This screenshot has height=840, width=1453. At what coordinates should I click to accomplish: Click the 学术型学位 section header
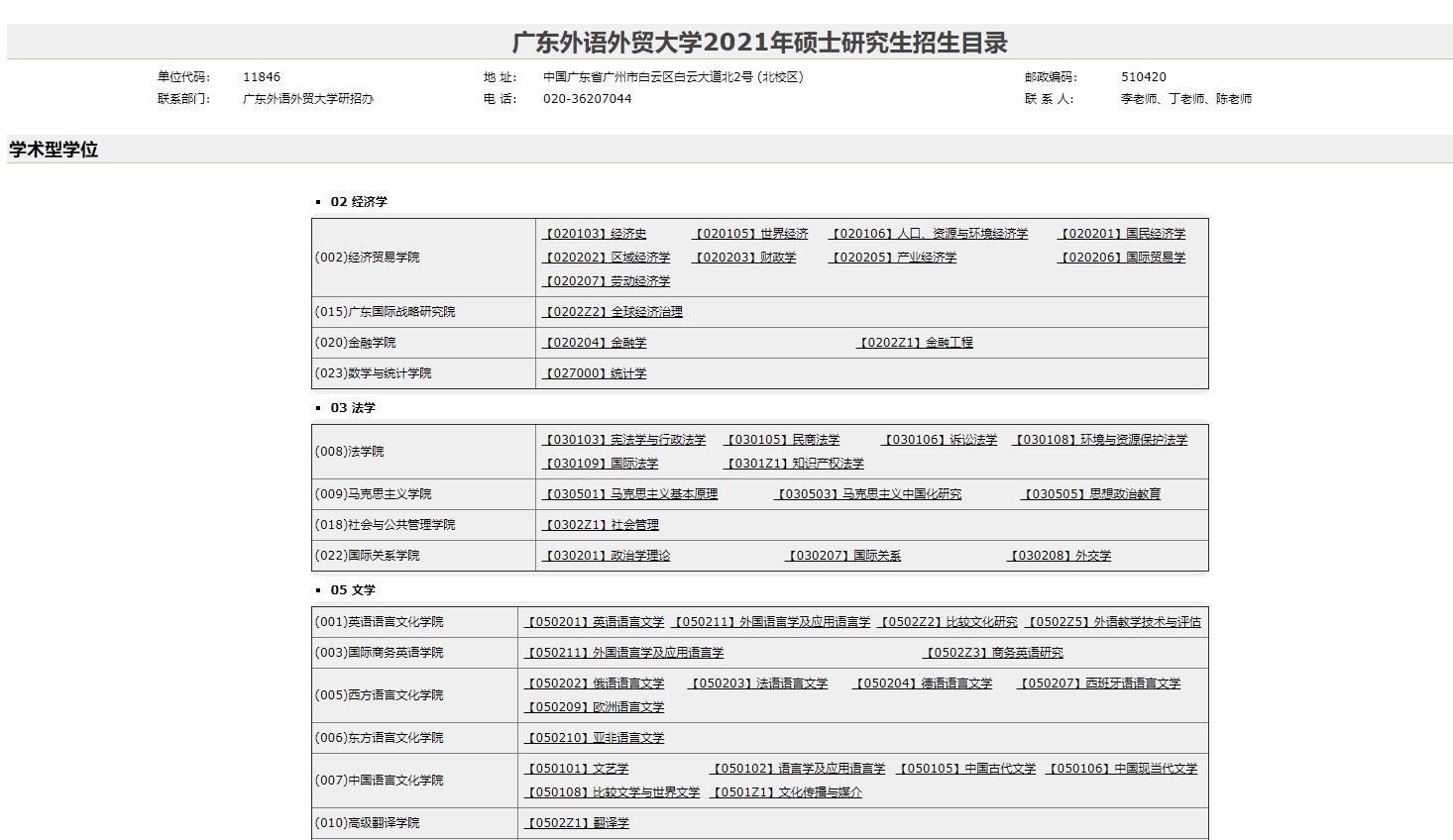[x=54, y=150]
